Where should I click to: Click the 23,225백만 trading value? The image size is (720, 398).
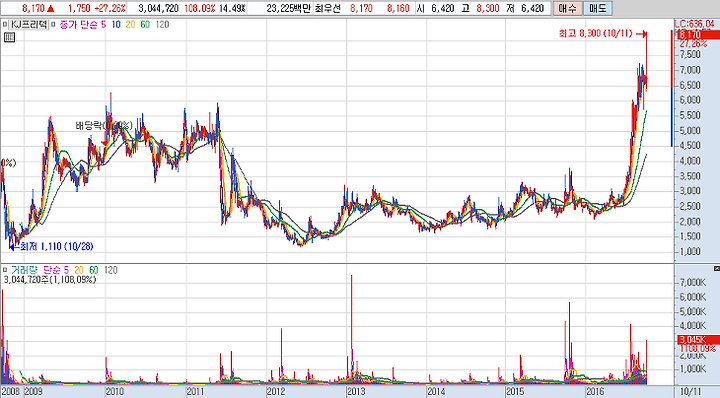[x=288, y=8]
